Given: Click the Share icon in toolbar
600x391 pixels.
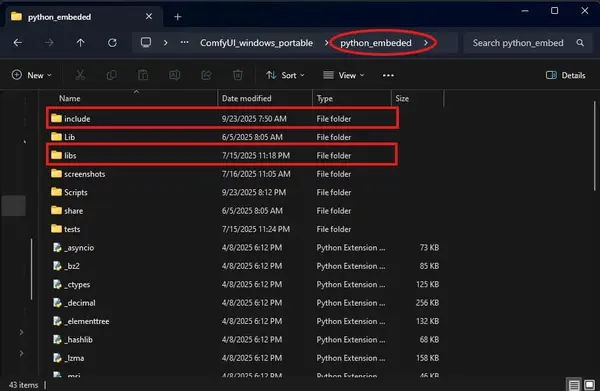Looking at the screenshot, I should coord(206,75).
